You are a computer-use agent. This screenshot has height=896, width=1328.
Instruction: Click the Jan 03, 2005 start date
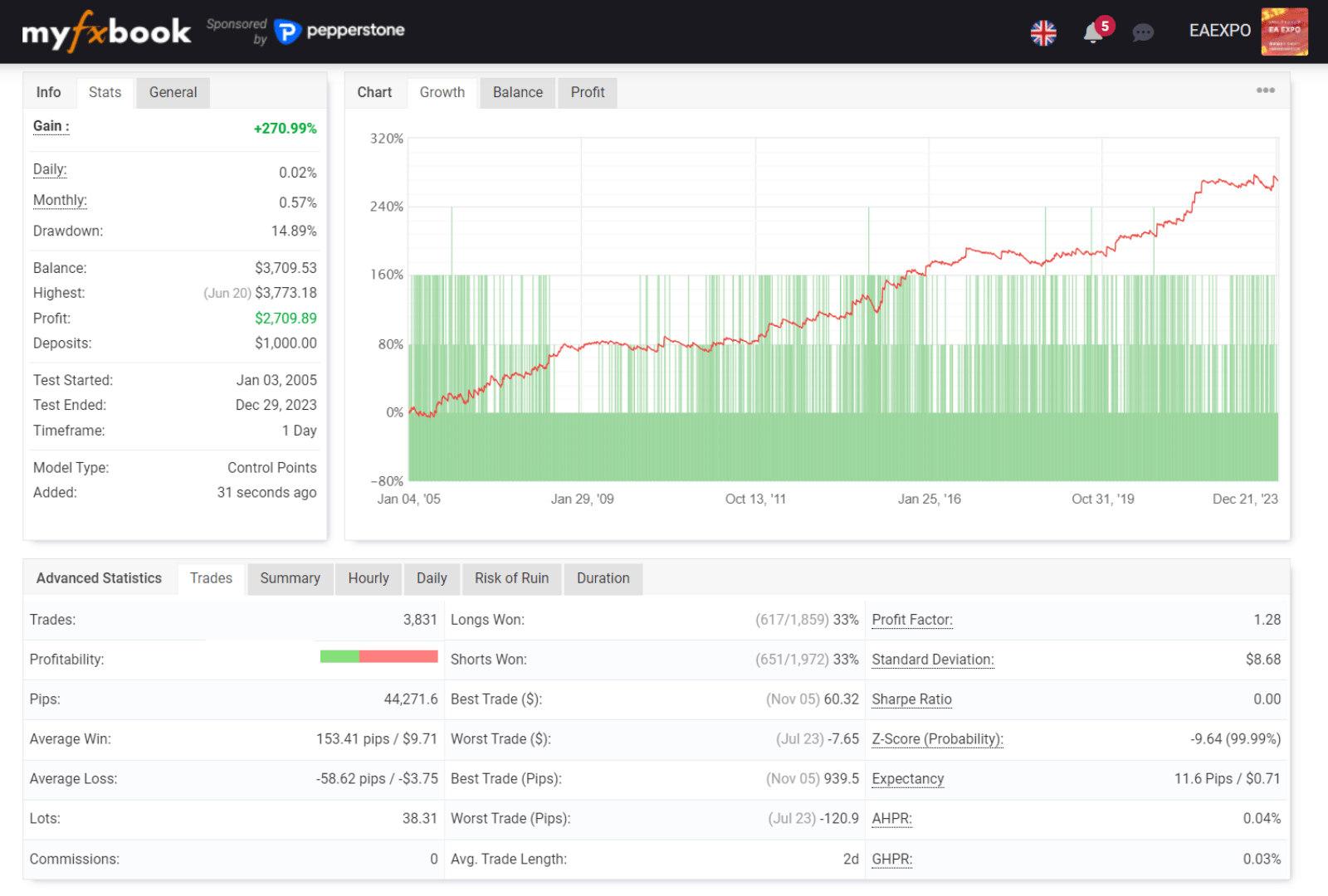276,380
